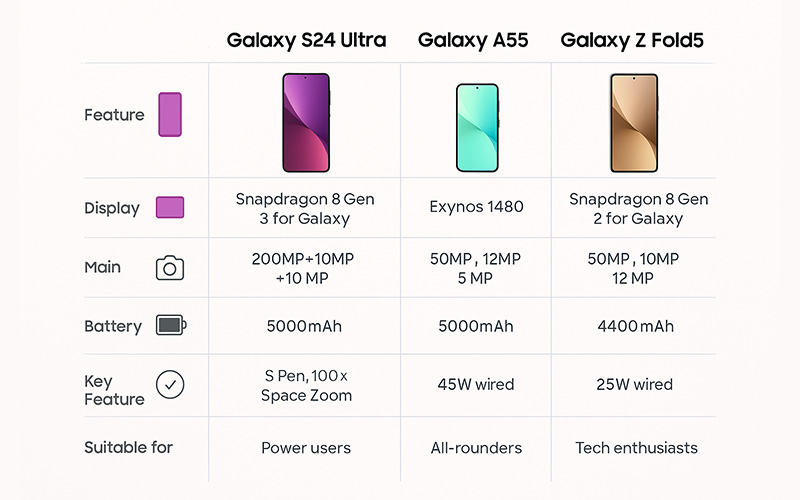Click the Galaxy A55 column heading
The width and height of the screenshot is (800, 500).
click(x=473, y=40)
